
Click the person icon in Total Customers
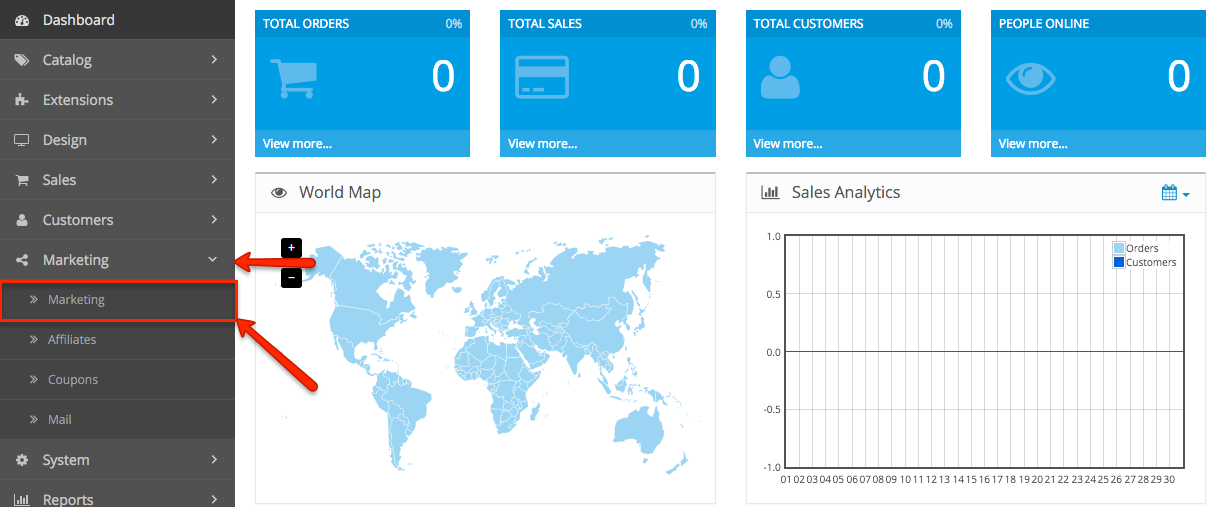coord(780,77)
